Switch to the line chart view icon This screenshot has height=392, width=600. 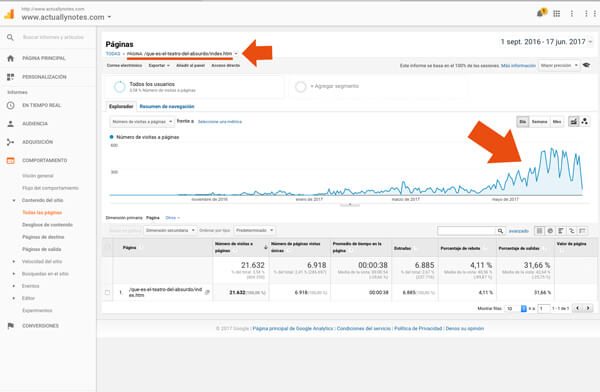point(573,122)
